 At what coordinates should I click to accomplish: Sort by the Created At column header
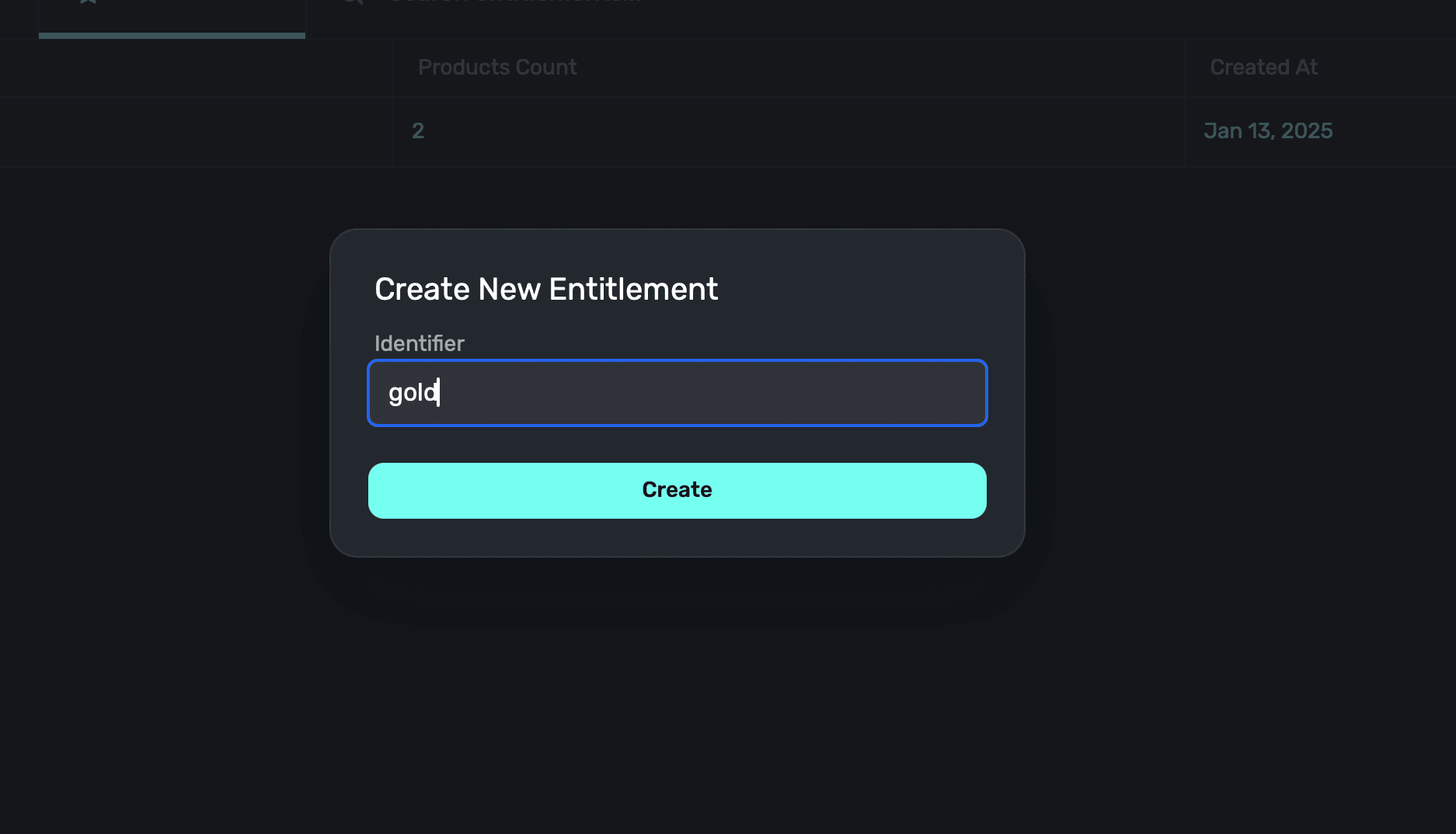click(x=1263, y=68)
